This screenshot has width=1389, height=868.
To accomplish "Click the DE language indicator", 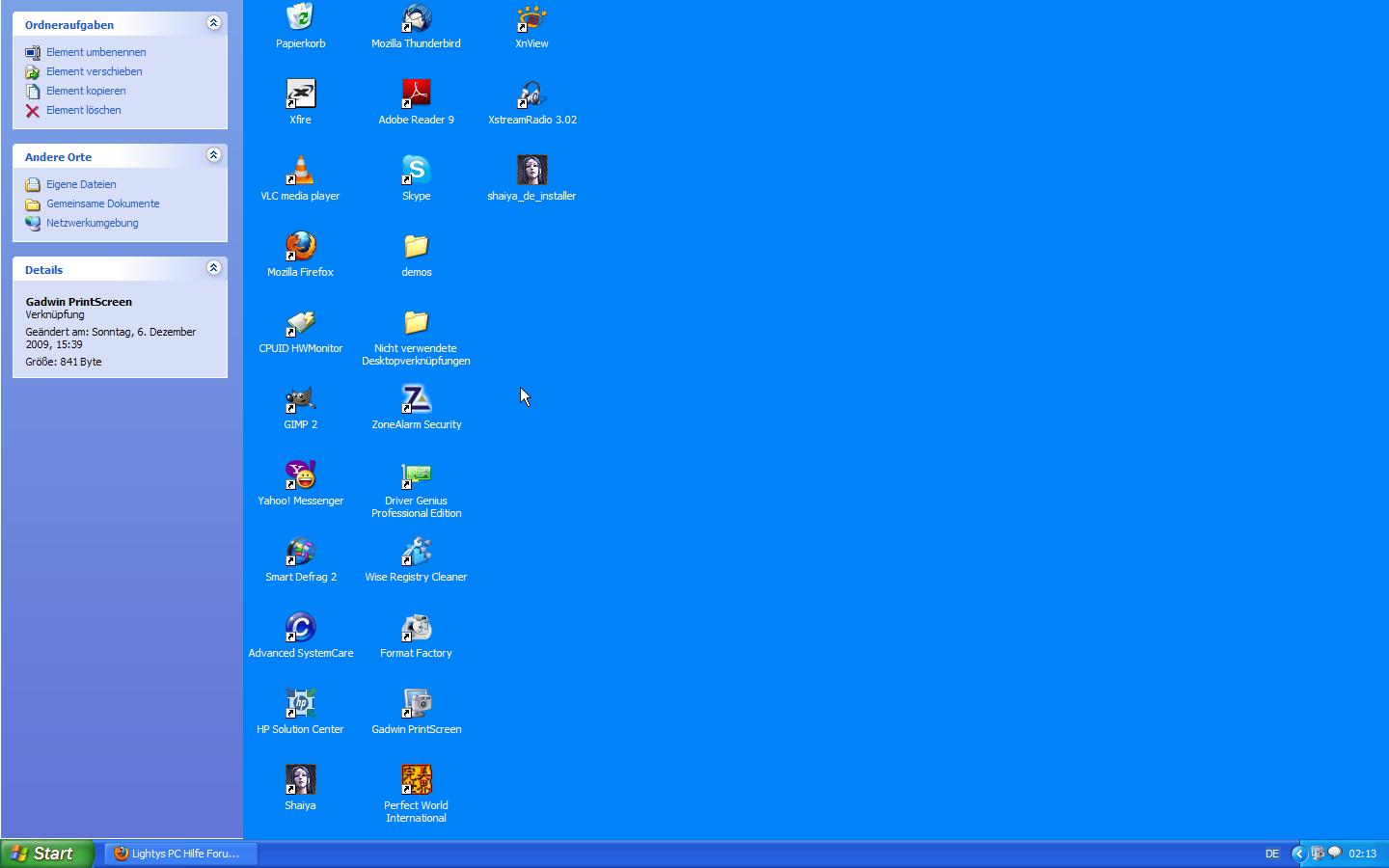I will 1272,854.
